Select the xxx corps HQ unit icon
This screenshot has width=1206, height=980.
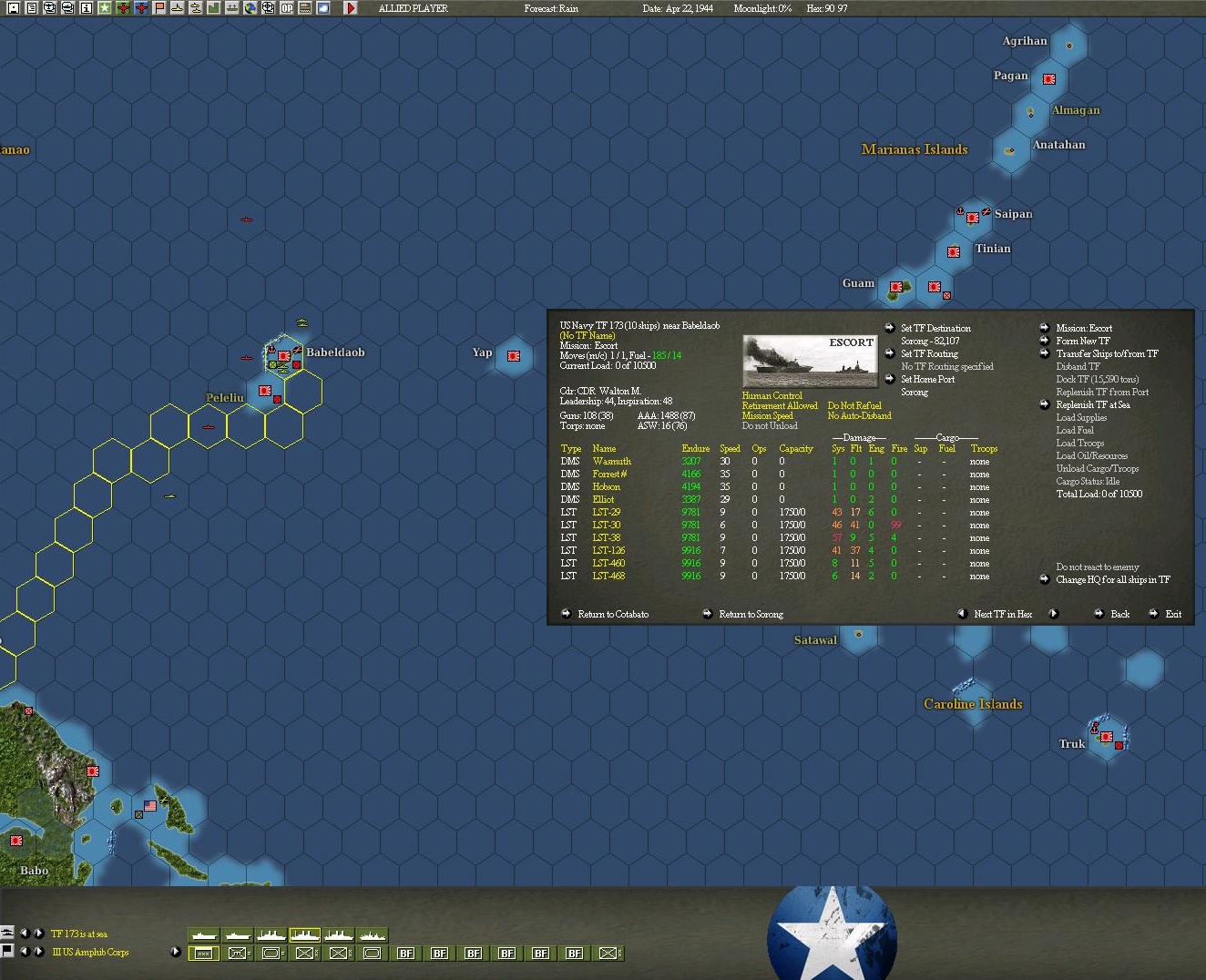pyautogui.click(x=204, y=954)
